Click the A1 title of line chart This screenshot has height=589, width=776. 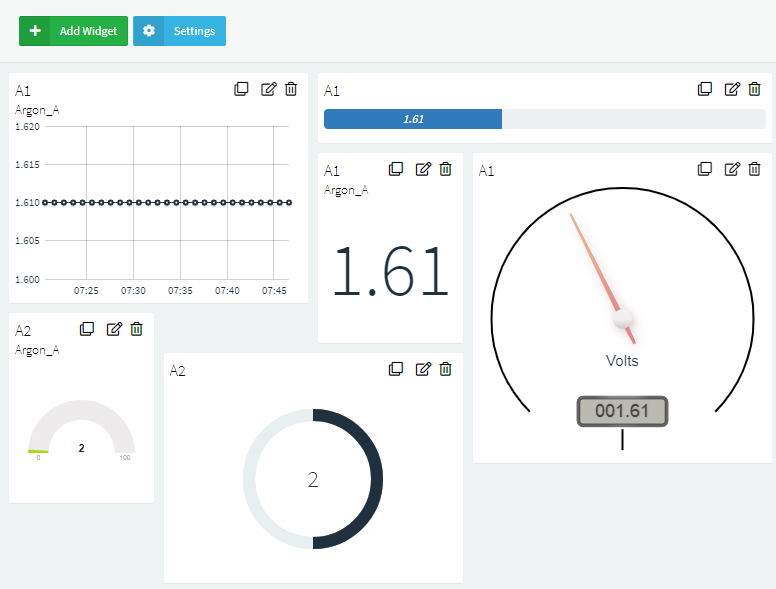23,91
